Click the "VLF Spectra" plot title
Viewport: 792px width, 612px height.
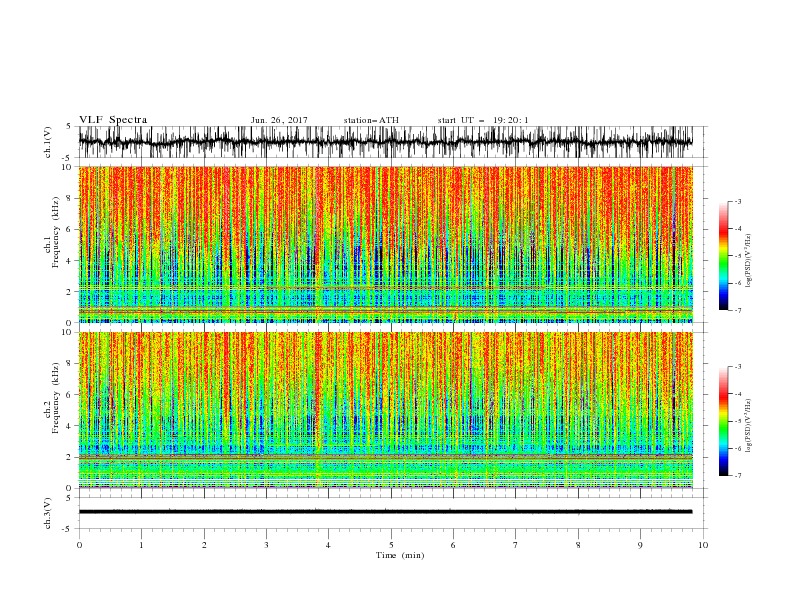point(113,120)
